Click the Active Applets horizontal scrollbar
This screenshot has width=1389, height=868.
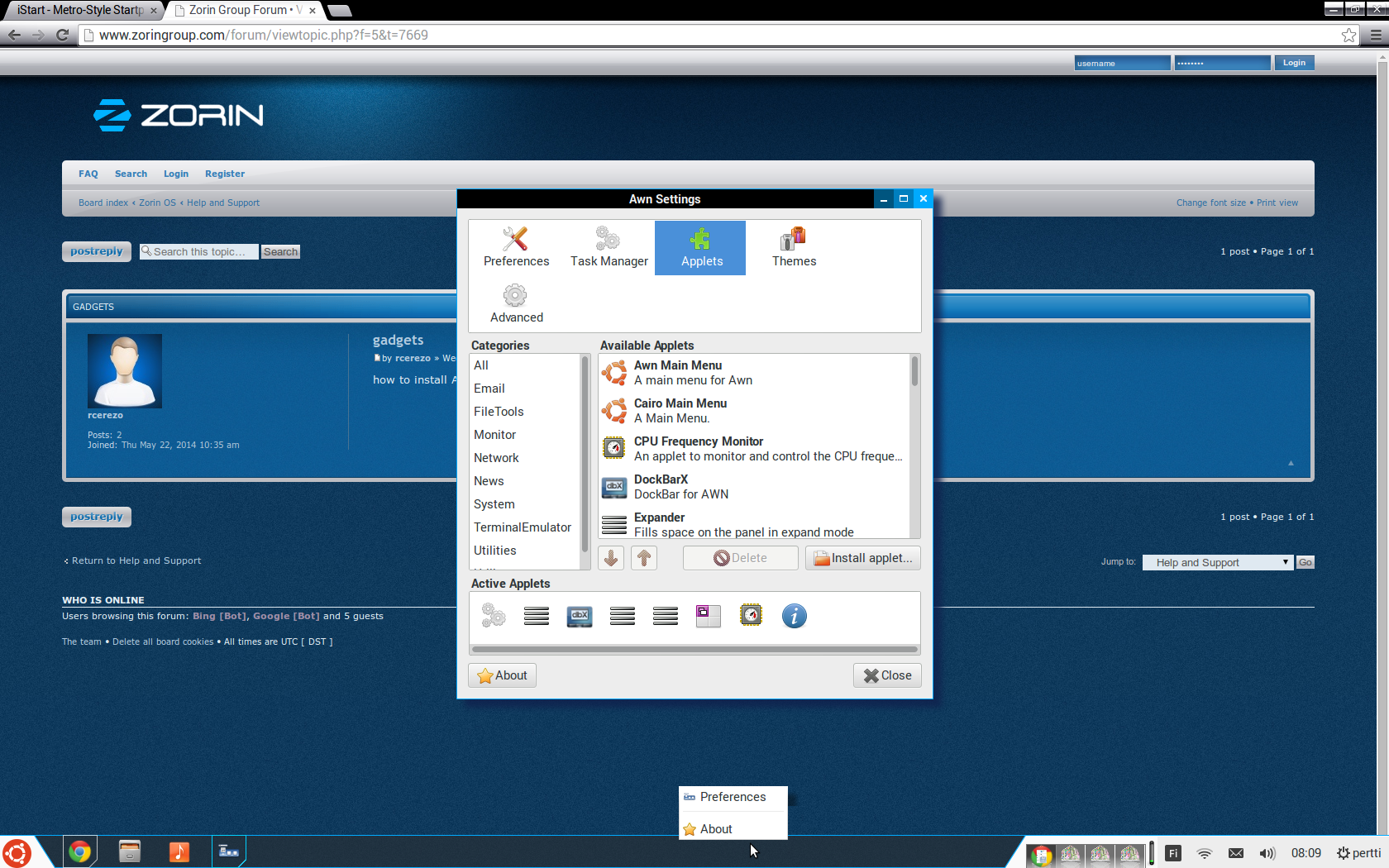(694, 649)
